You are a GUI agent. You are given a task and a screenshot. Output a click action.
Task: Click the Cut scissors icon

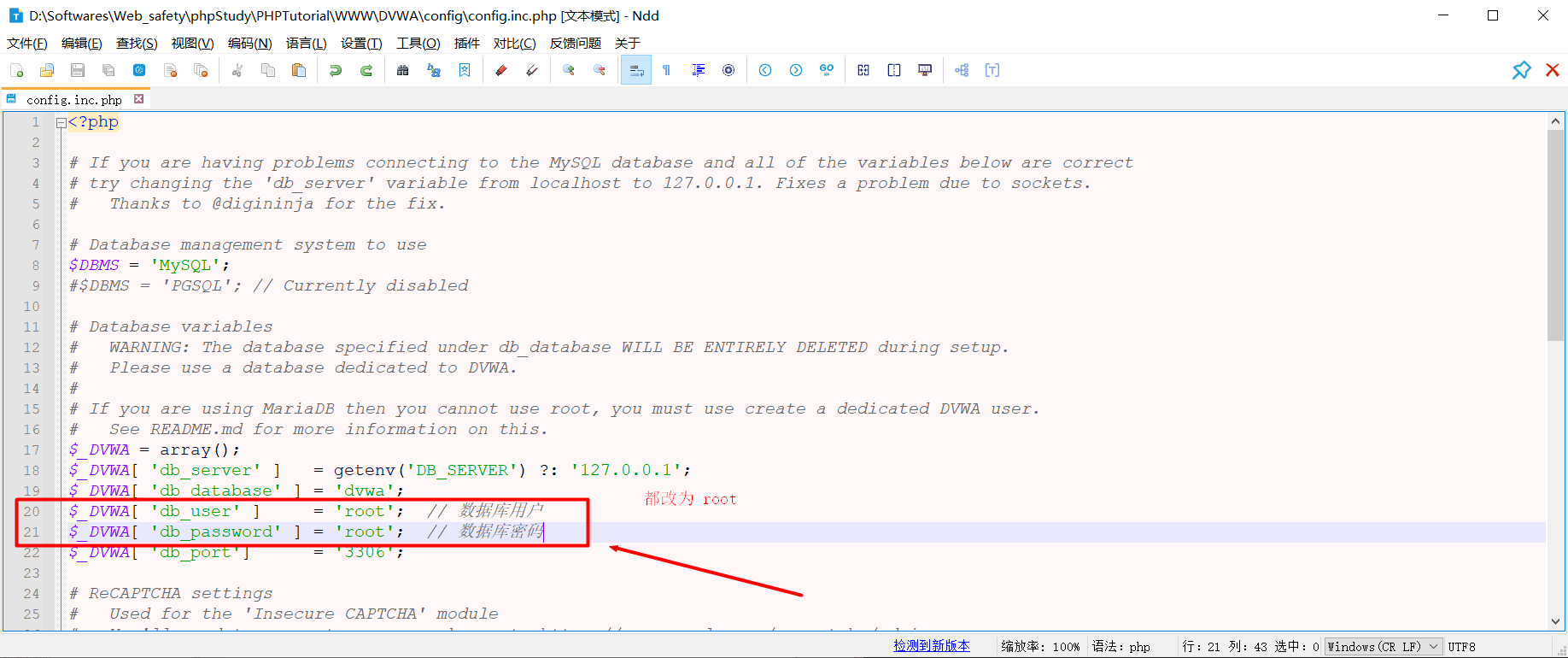[237, 70]
